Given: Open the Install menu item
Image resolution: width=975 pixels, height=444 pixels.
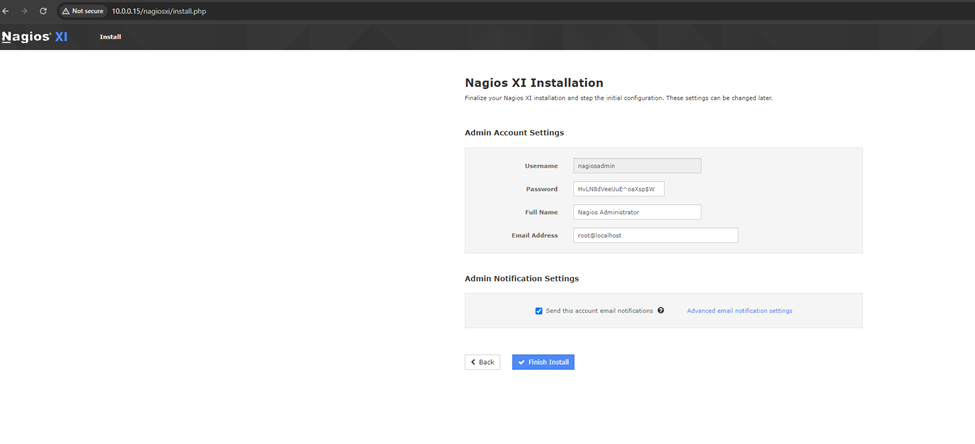Looking at the screenshot, I should [x=110, y=37].
